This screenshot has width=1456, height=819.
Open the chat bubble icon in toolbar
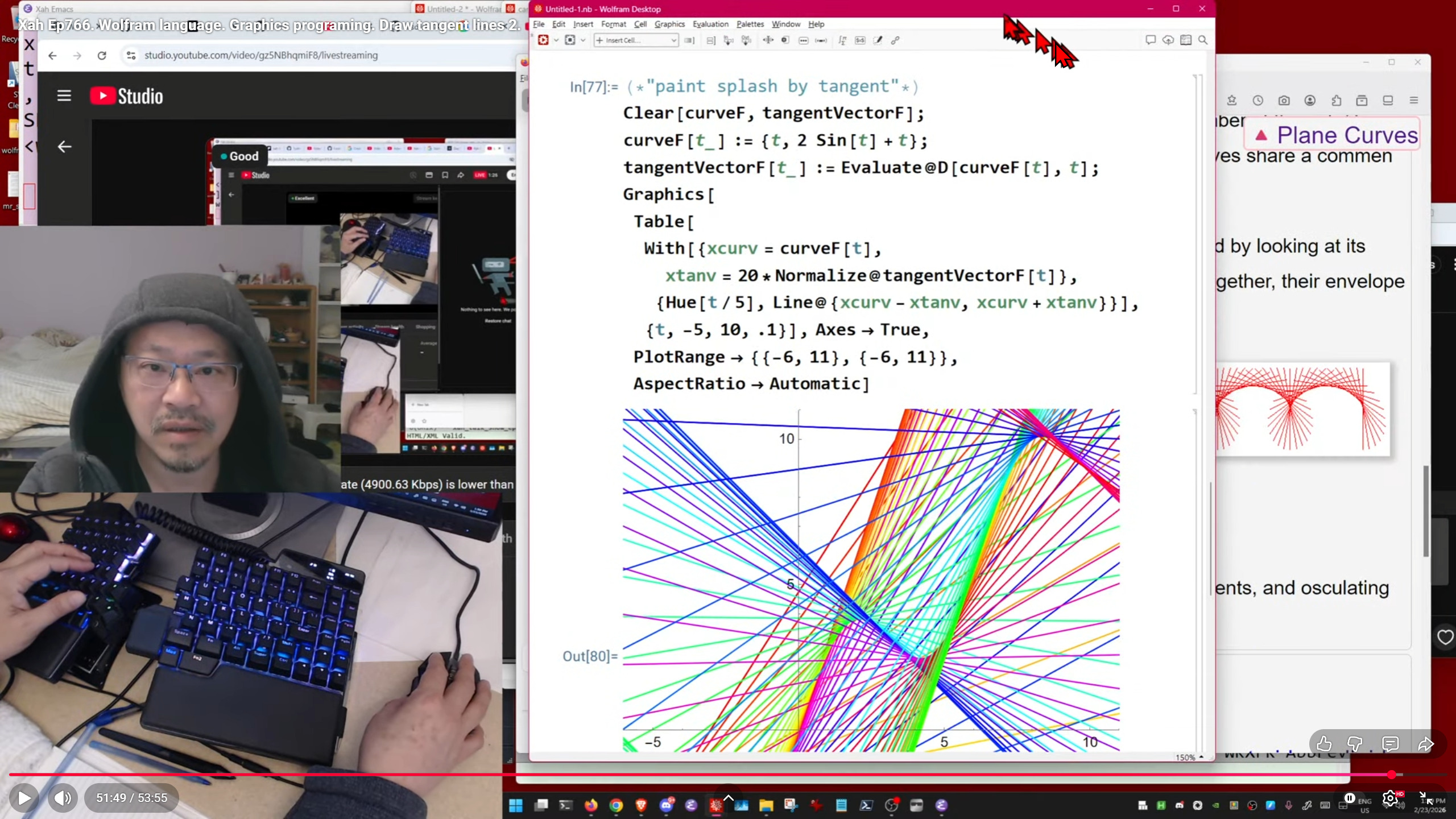(1150, 40)
